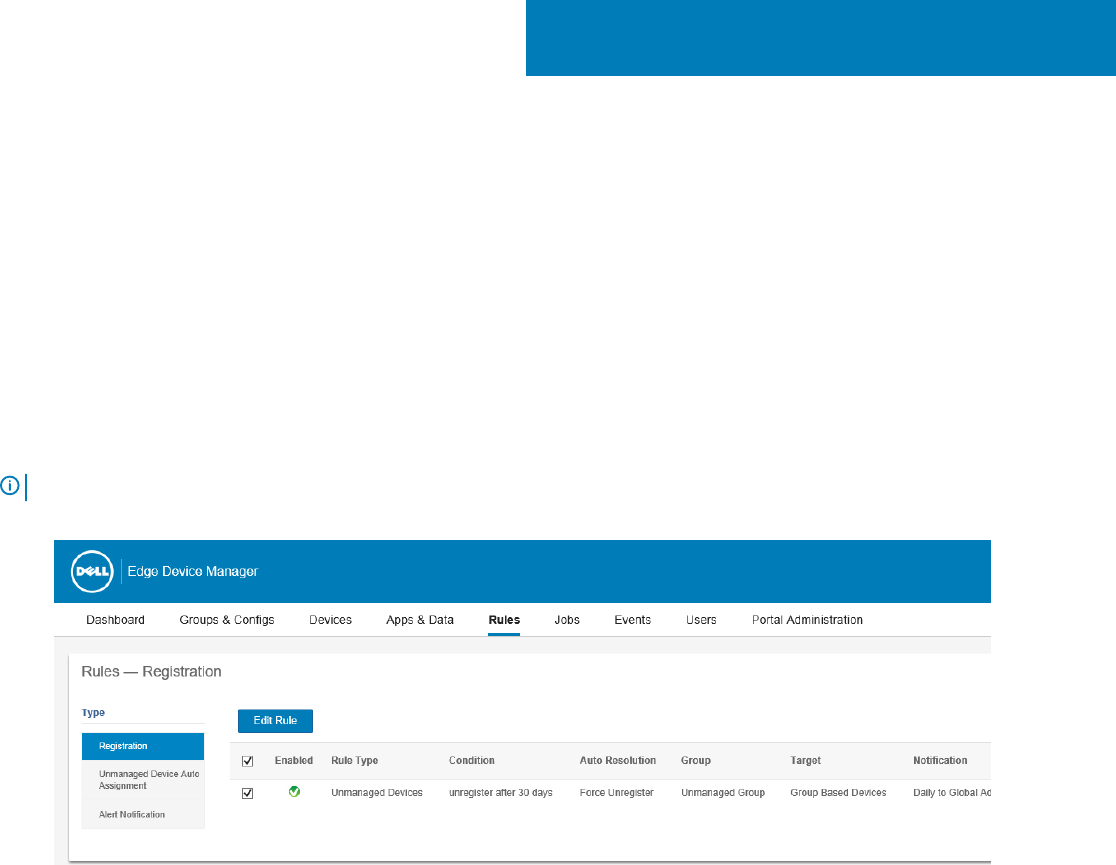Open the Dashboard tab
The image size is (1116, 865).
(x=115, y=620)
